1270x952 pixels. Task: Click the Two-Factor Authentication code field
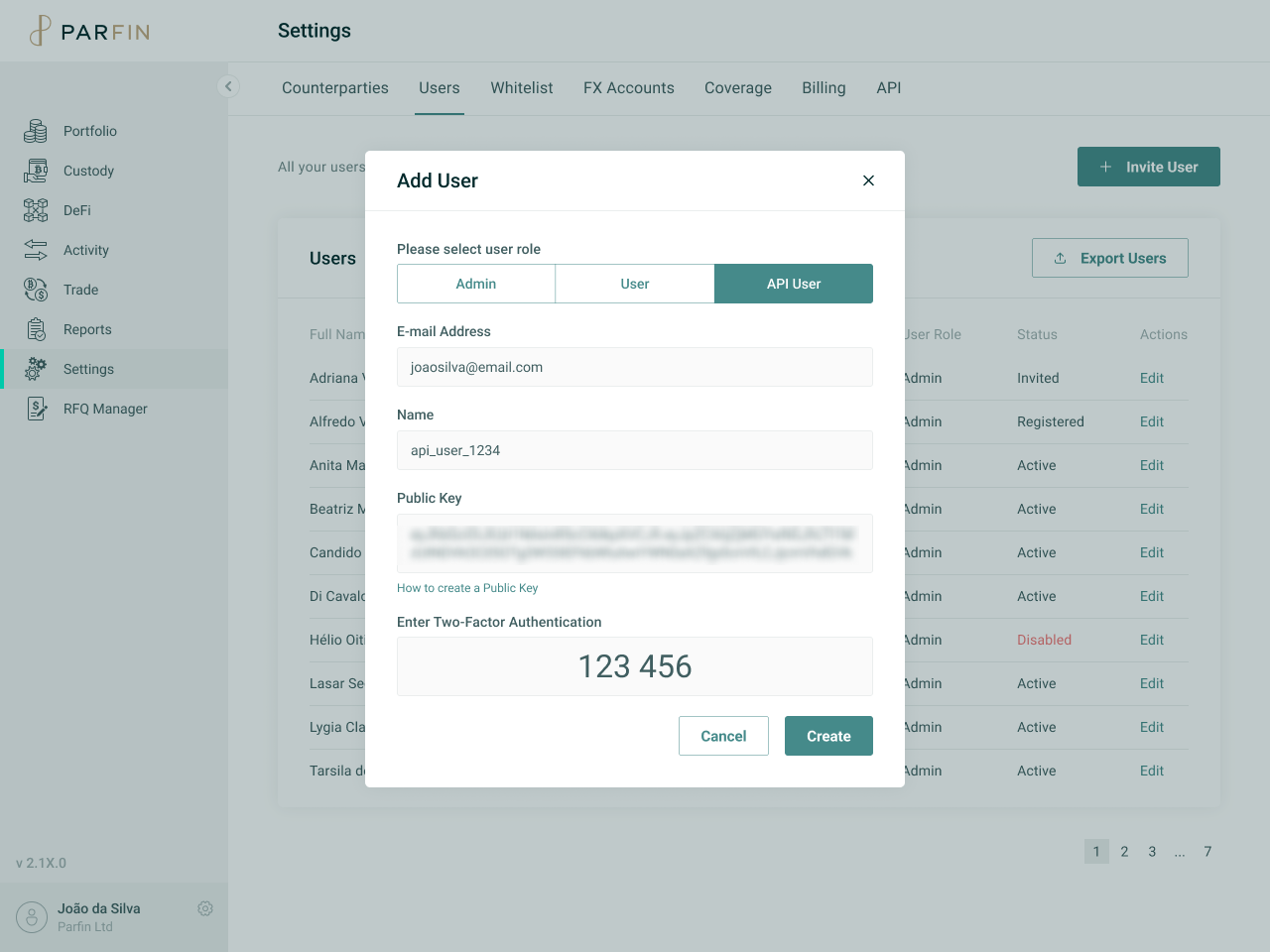634,666
